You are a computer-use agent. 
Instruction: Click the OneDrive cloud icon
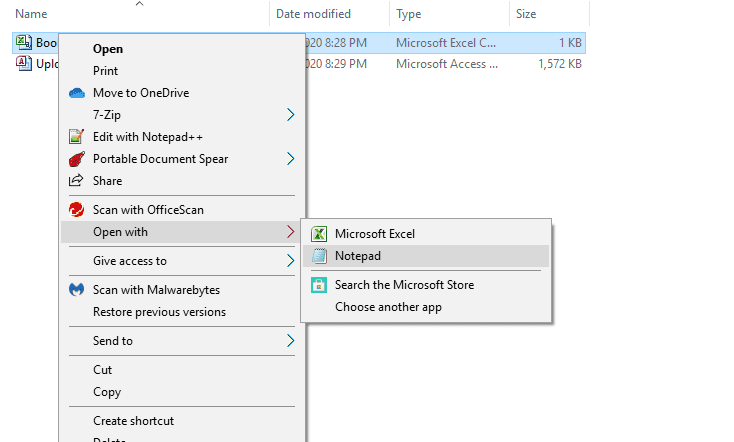pos(77,93)
